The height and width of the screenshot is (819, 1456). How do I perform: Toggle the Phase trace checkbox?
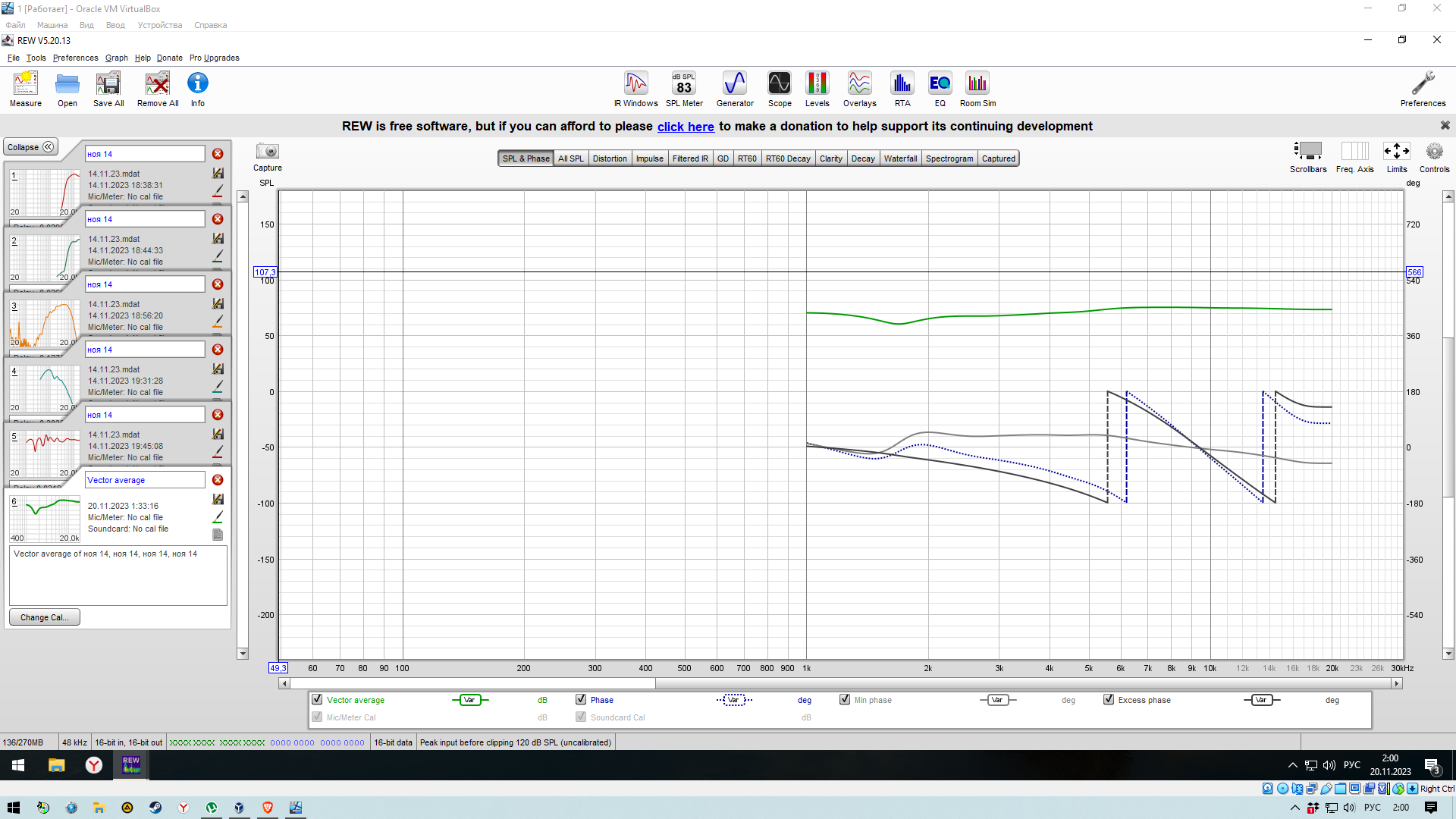coord(581,699)
